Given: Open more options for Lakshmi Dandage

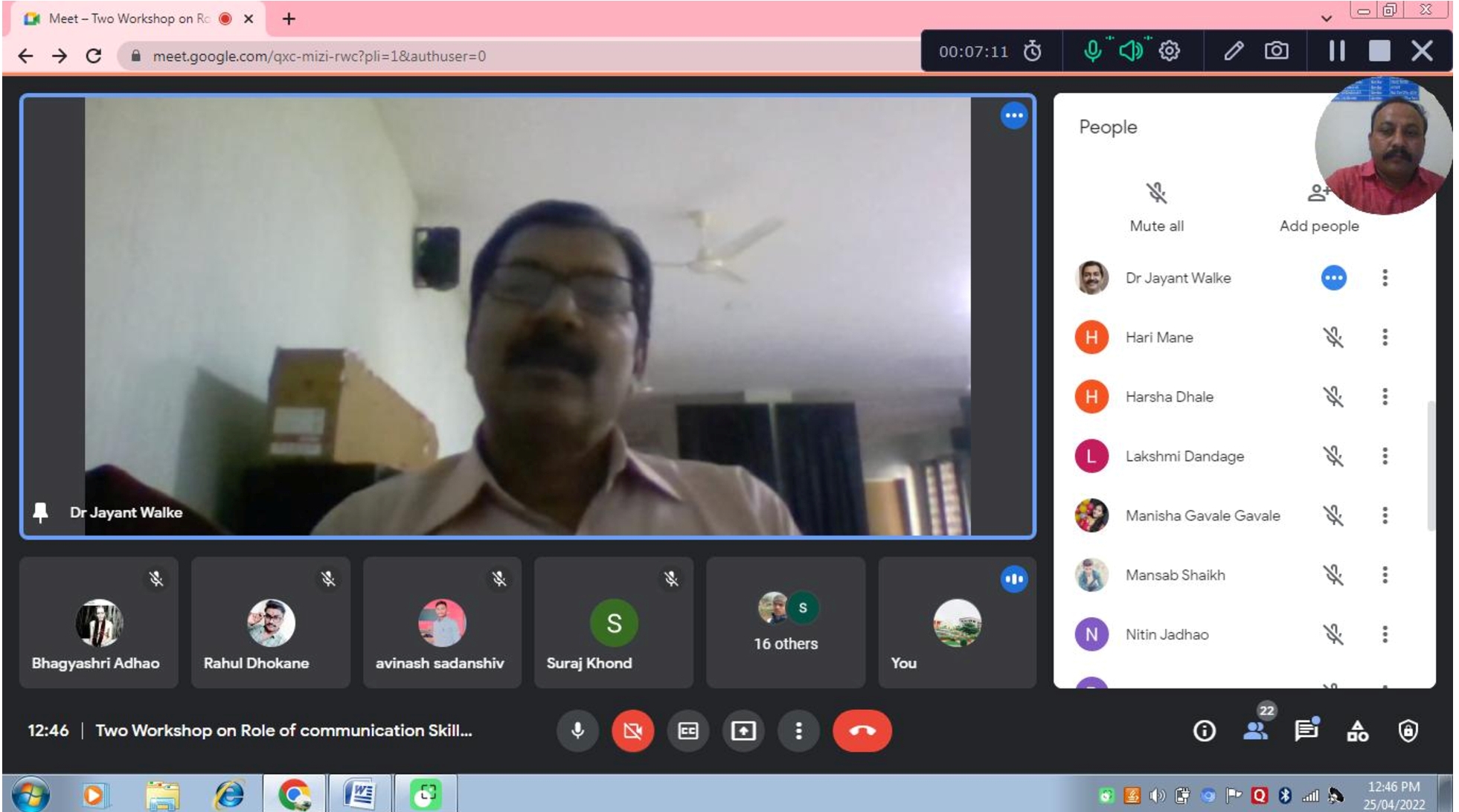Looking at the screenshot, I should 1384,456.
